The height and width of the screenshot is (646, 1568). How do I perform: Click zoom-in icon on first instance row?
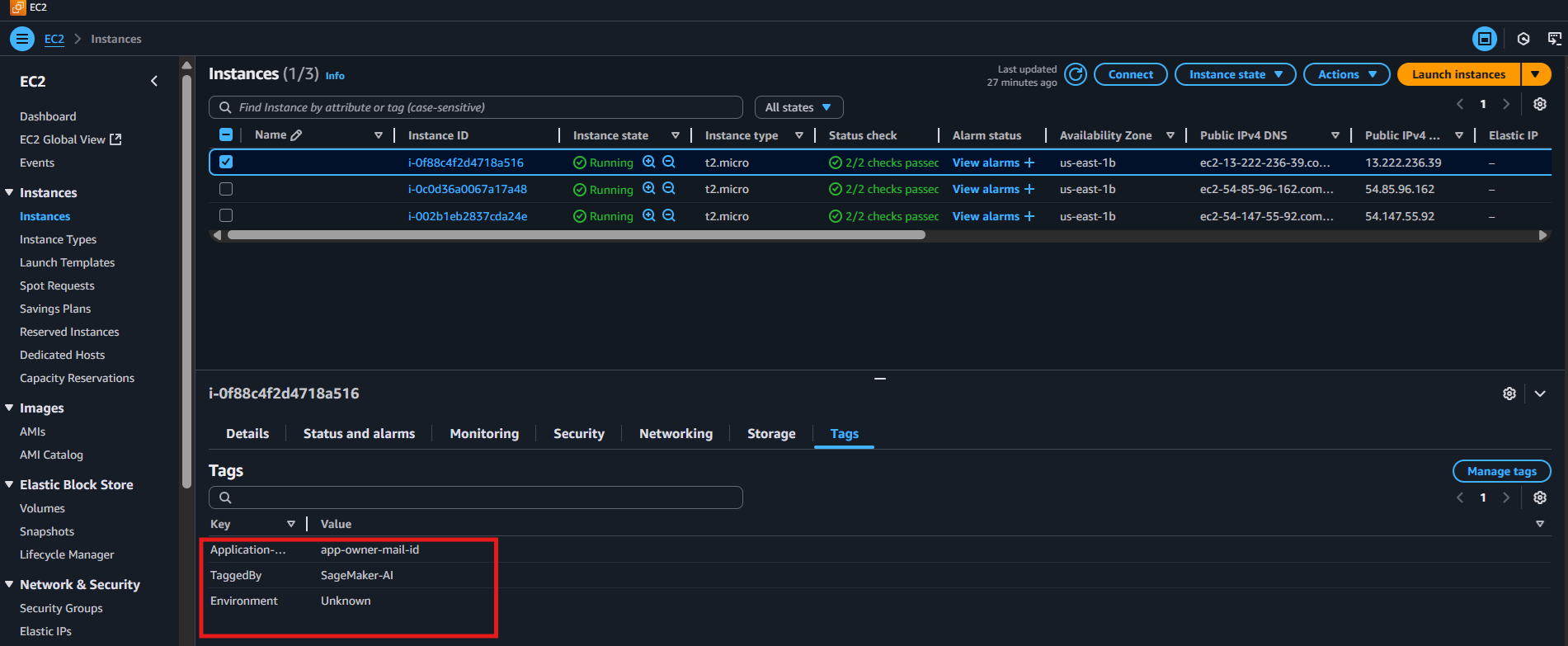(x=649, y=163)
